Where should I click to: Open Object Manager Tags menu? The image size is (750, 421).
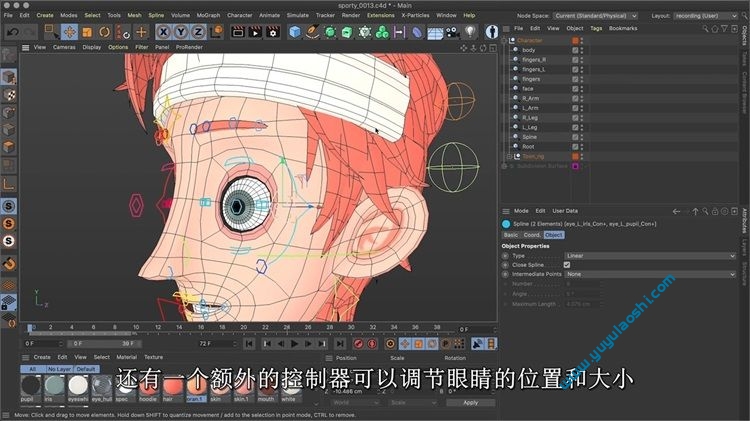pyautogui.click(x=596, y=28)
